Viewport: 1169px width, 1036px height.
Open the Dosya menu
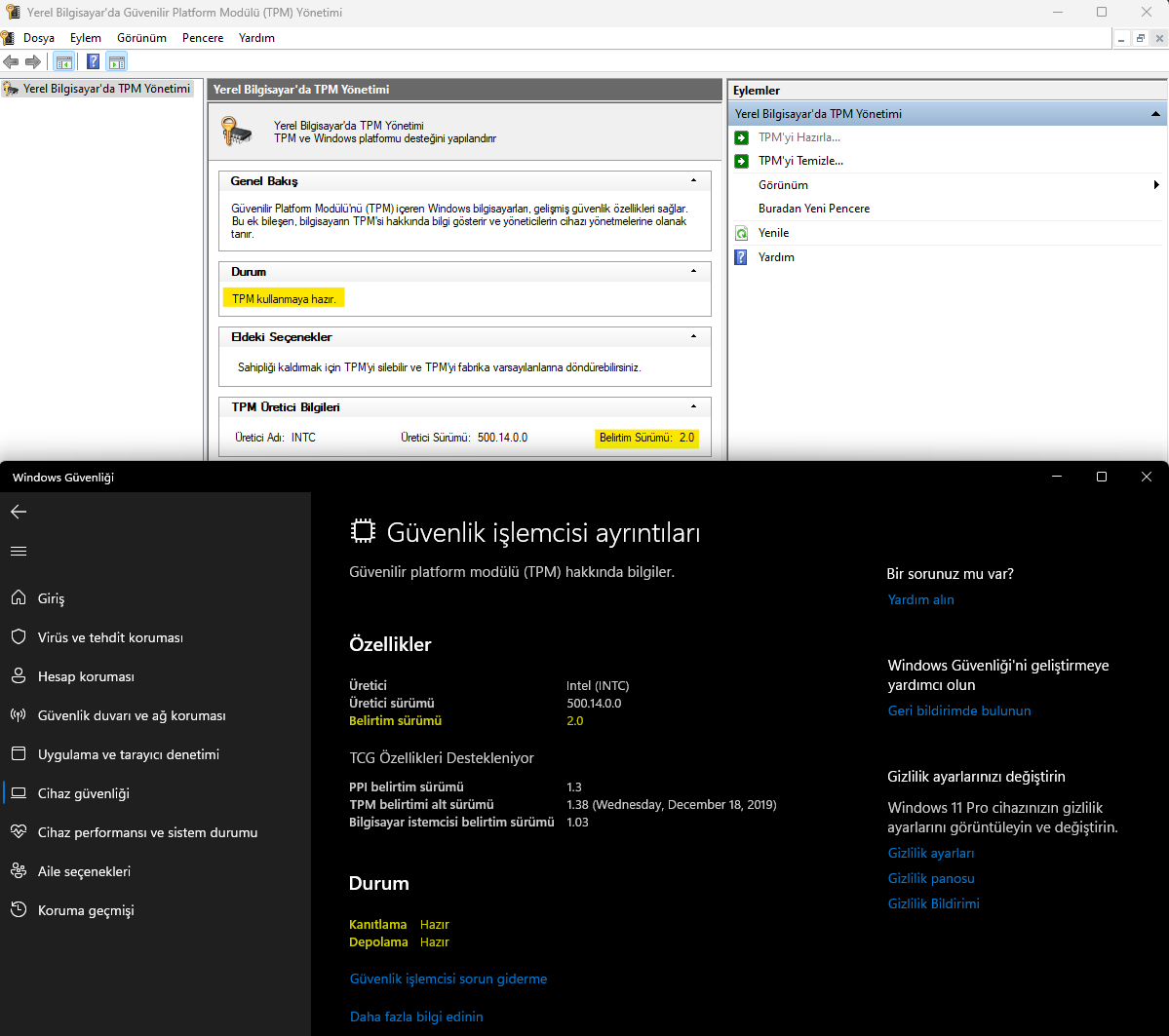coord(39,38)
